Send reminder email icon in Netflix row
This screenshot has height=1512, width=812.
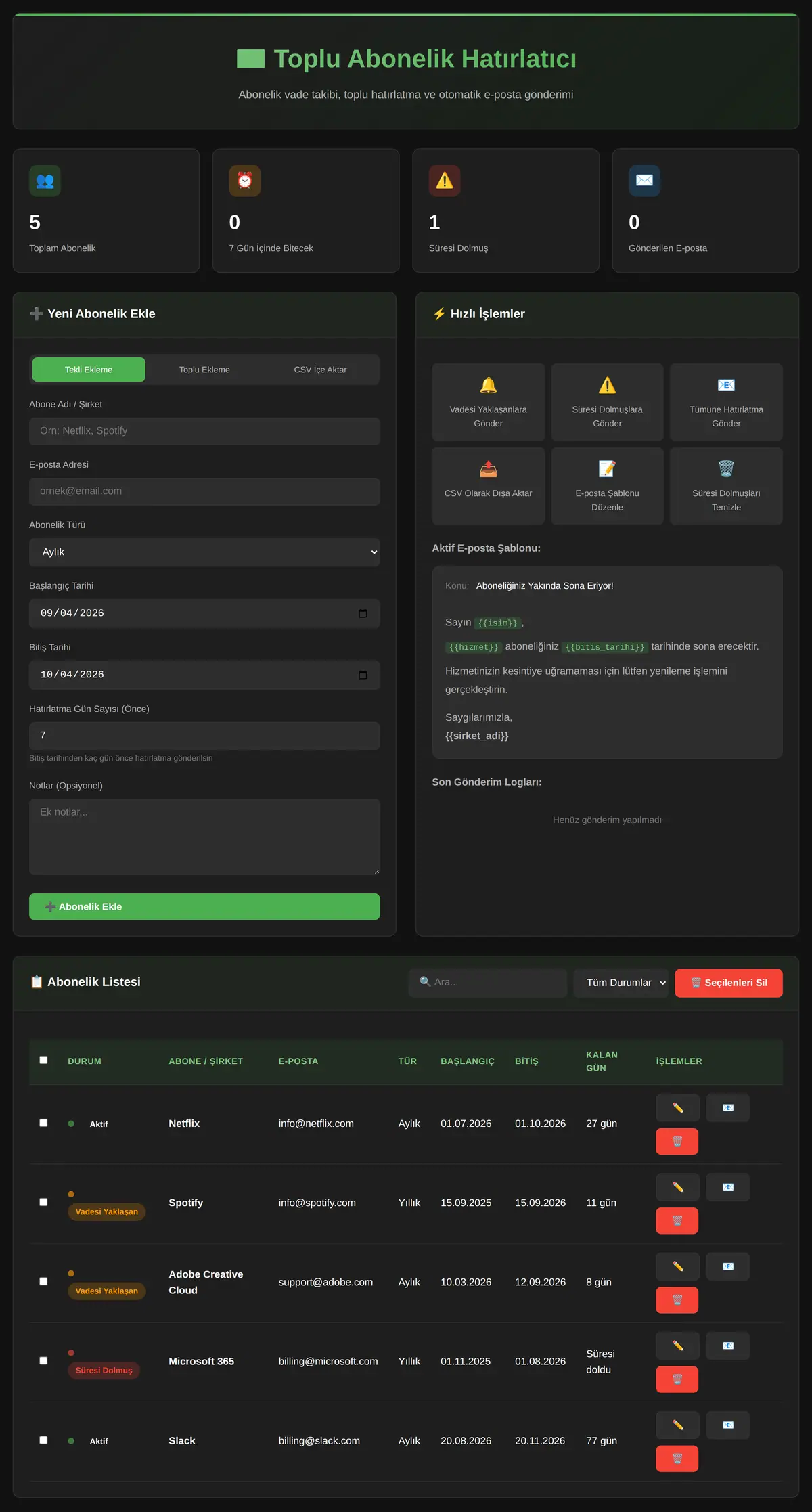727,1108
